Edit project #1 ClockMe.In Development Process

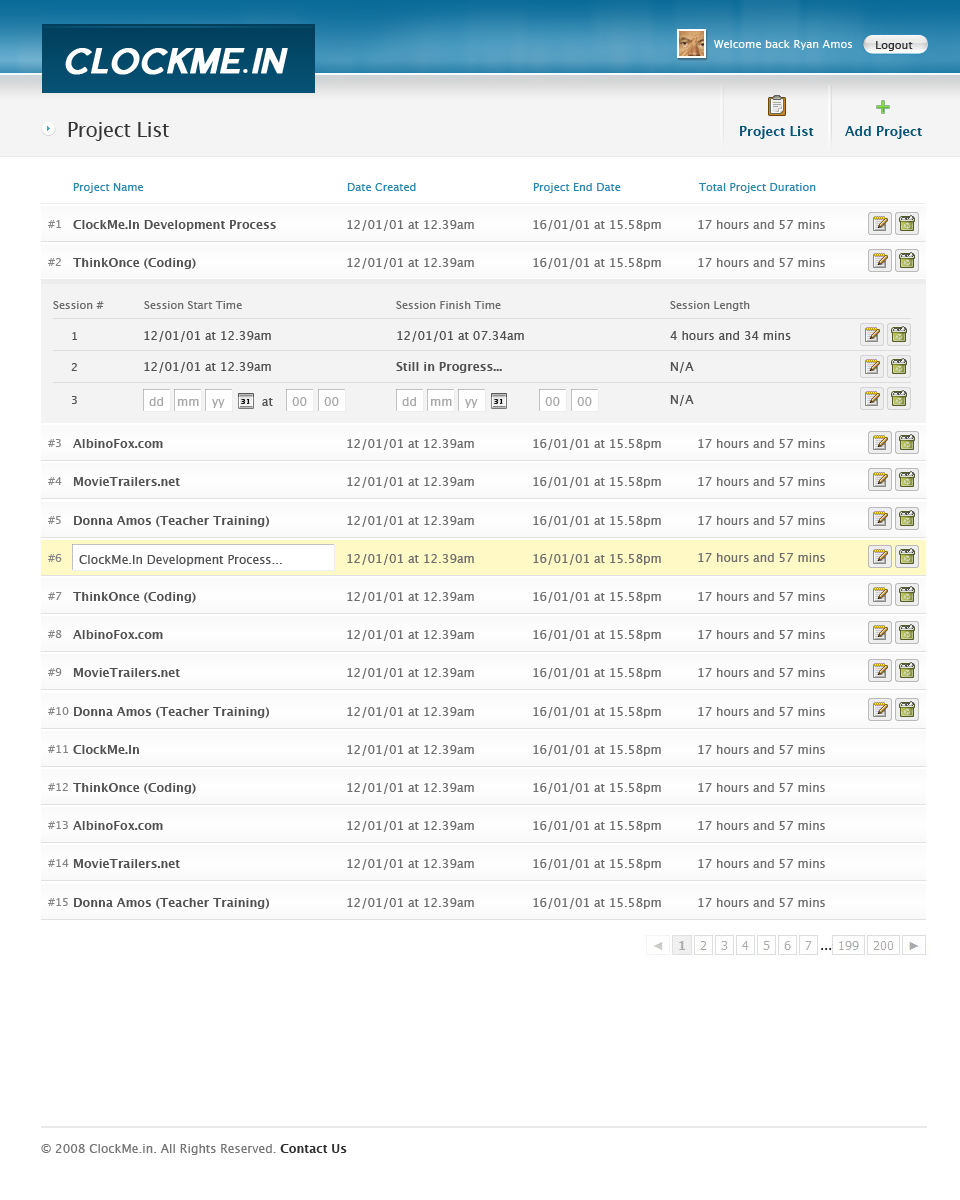(880, 224)
